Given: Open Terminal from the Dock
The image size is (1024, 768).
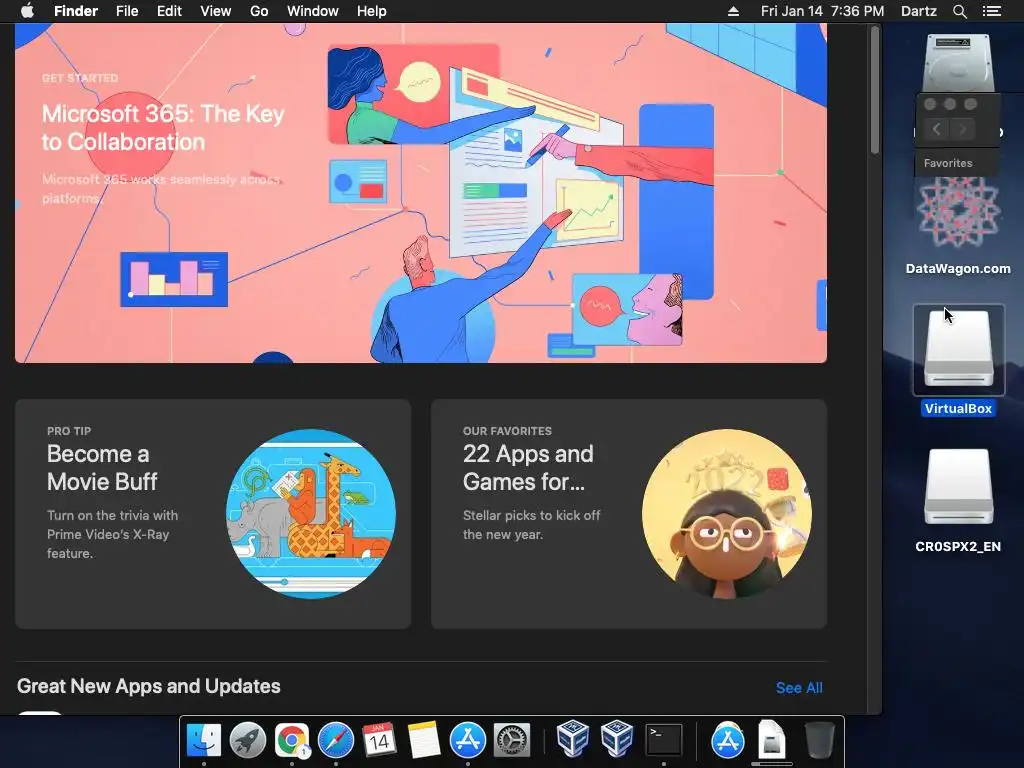Looking at the screenshot, I should [664, 741].
